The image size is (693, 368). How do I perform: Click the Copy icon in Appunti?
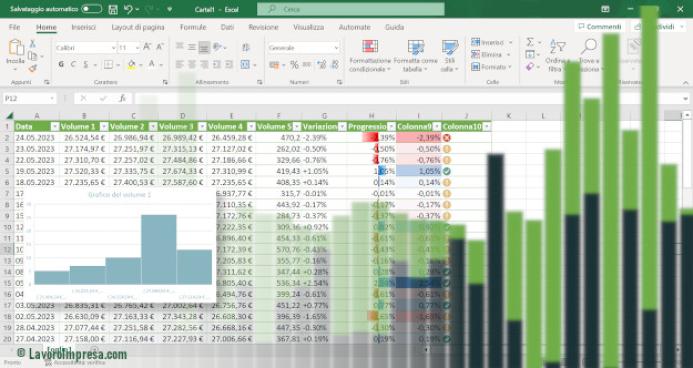pyautogui.click(x=32, y=56)
